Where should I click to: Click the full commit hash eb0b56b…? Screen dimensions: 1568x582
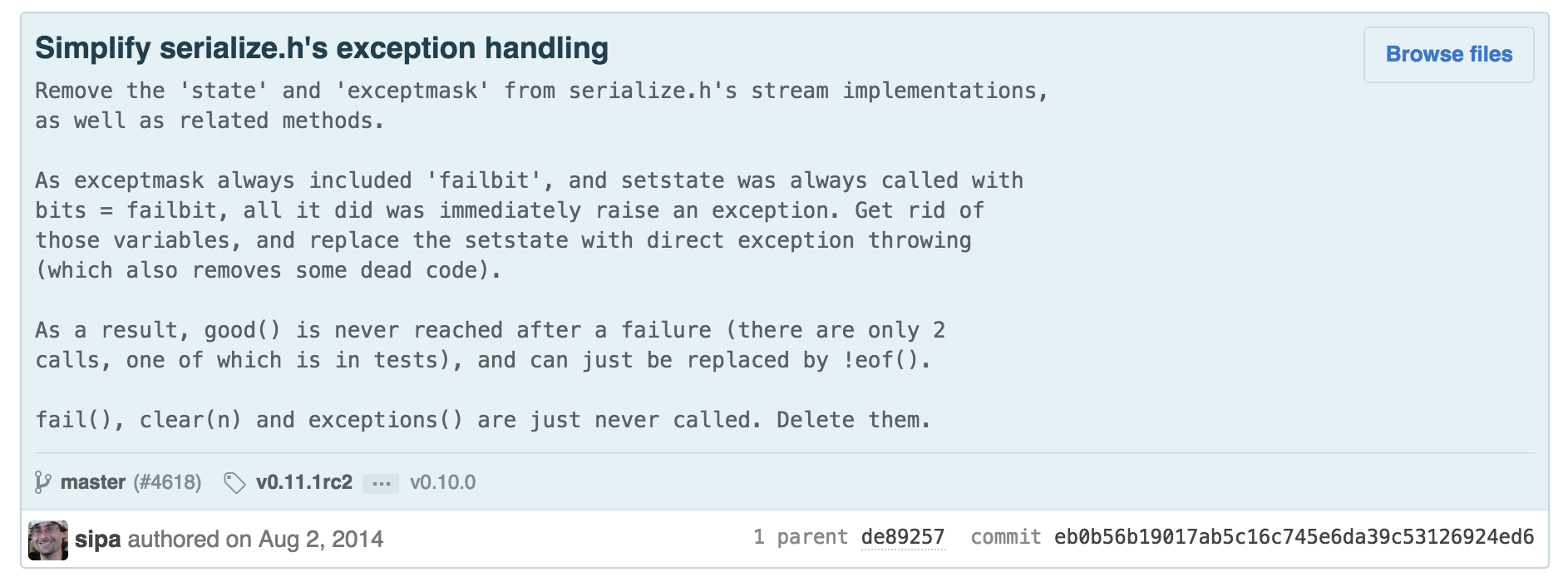[x=1294, y=537]
